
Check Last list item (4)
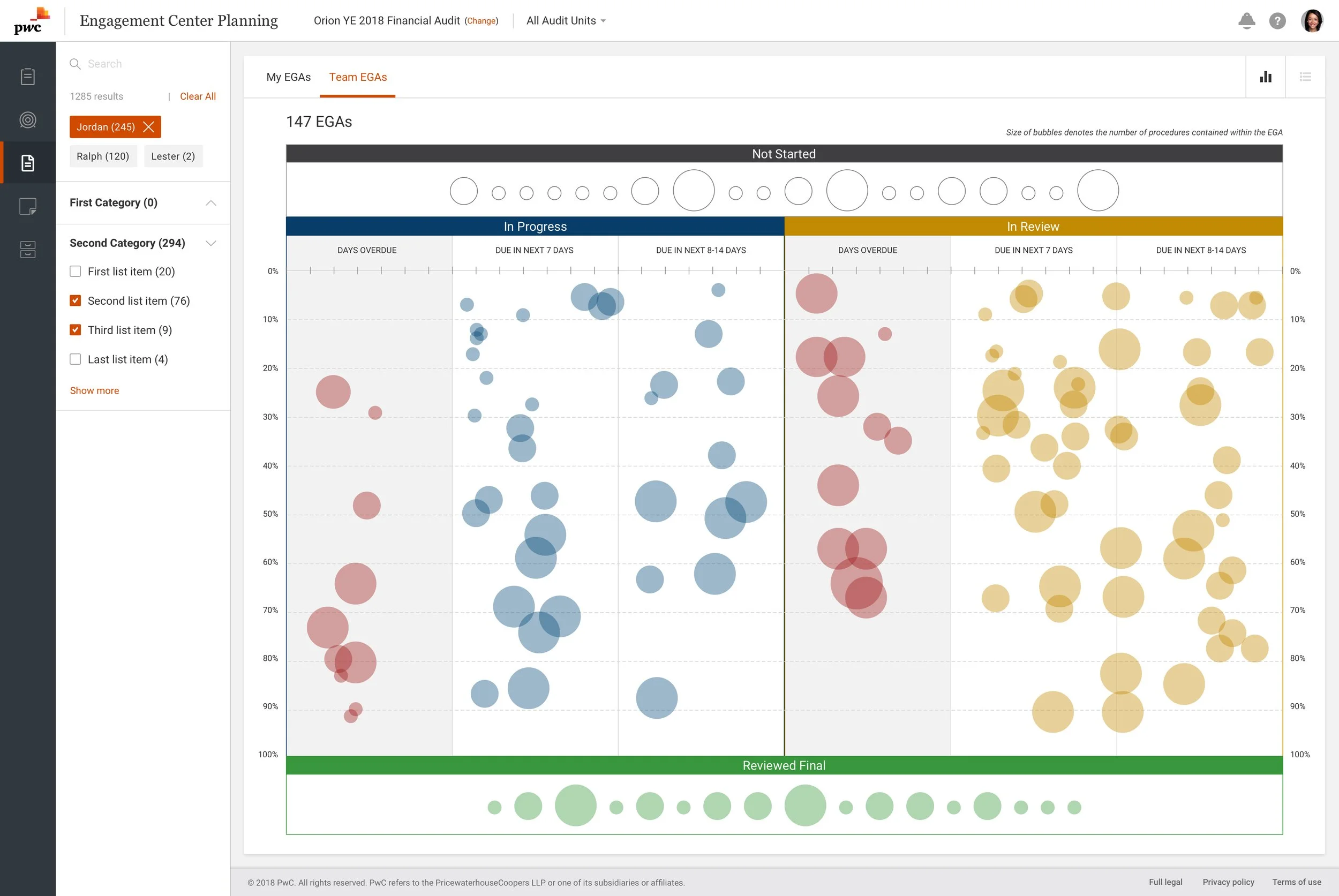pyautogui.click(x=76, y=359)
